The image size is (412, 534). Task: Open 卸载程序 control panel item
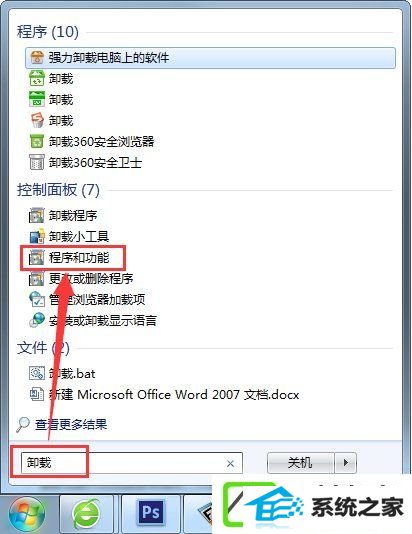coord(63,215)
